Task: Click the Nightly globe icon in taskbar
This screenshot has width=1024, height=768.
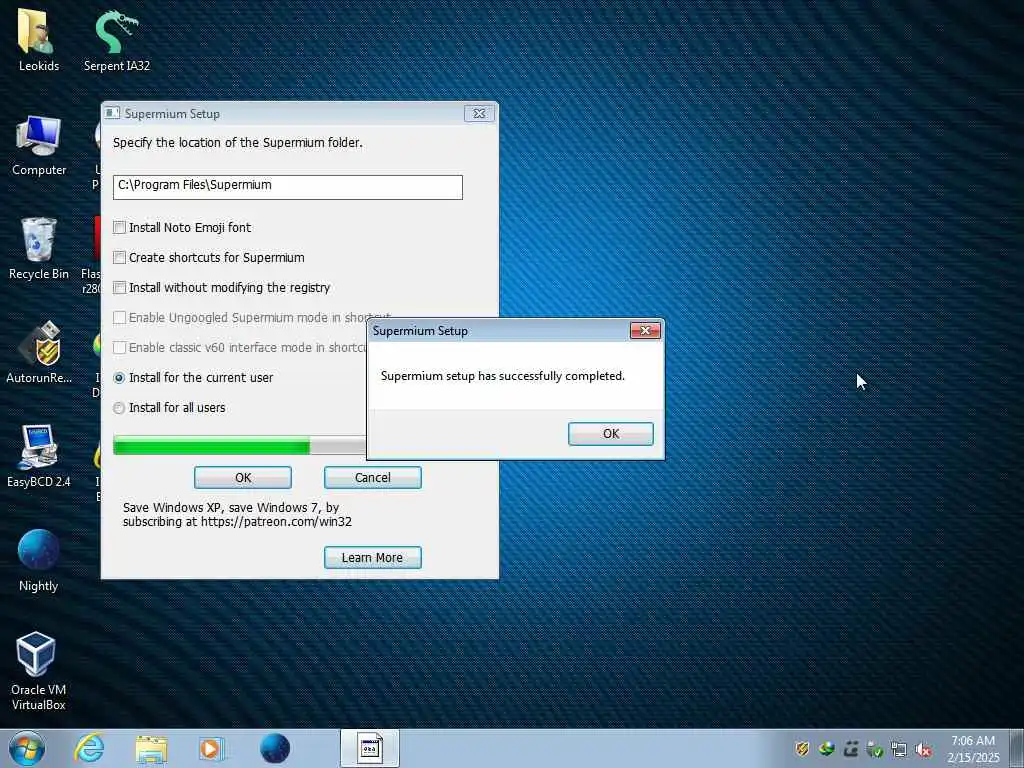Action: [274, 748]
